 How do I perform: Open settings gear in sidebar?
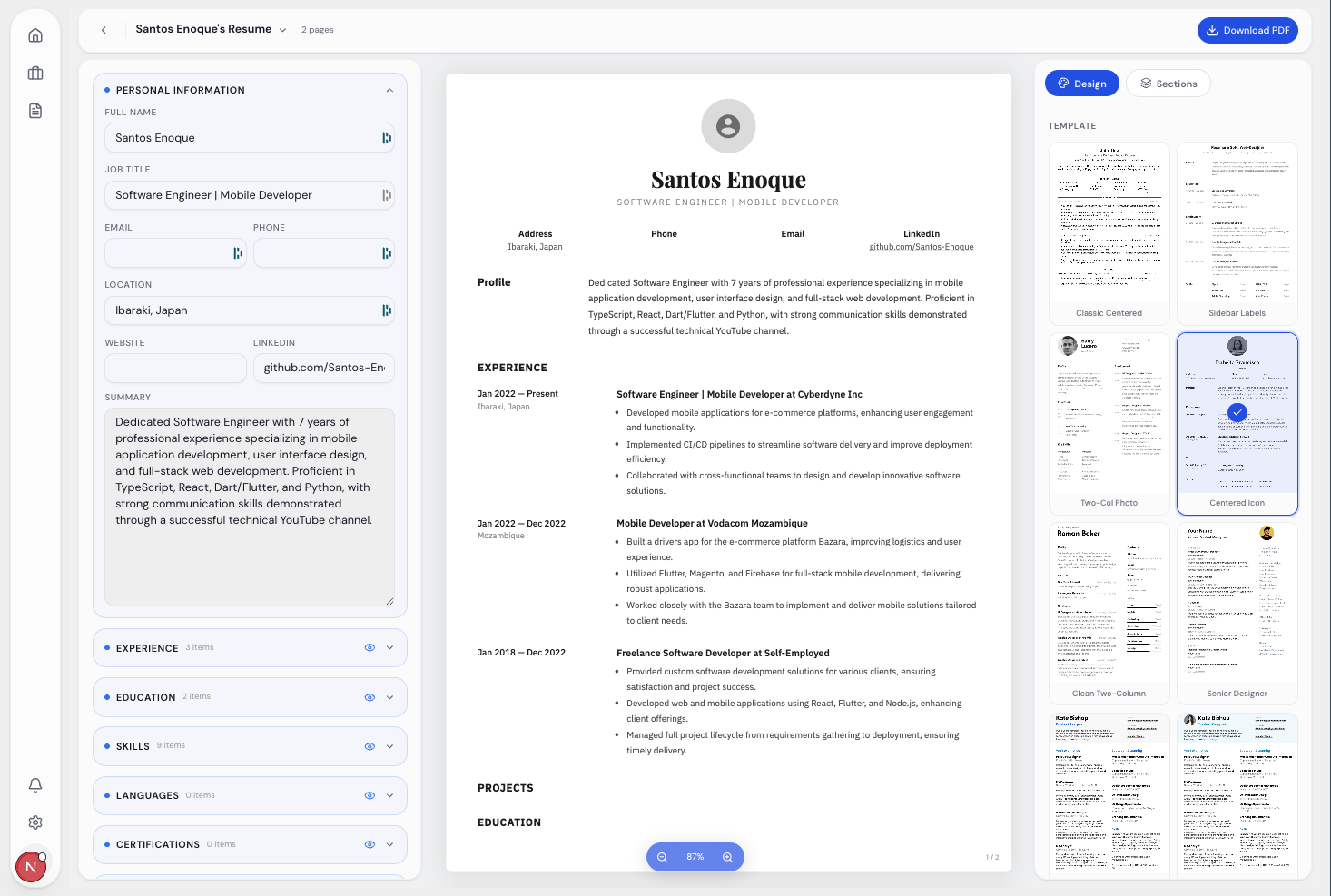pos(35,822)
